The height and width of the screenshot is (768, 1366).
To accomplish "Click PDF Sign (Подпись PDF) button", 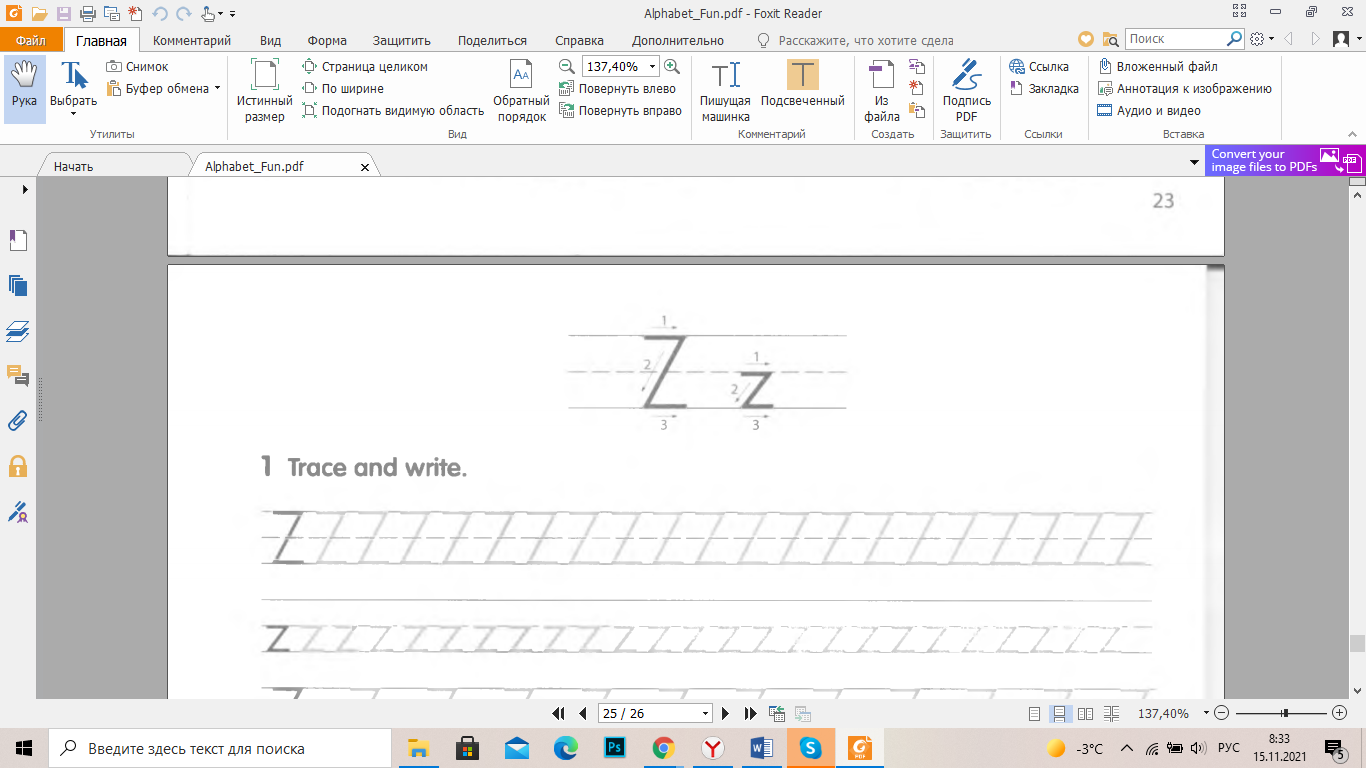I will point(967,90).
